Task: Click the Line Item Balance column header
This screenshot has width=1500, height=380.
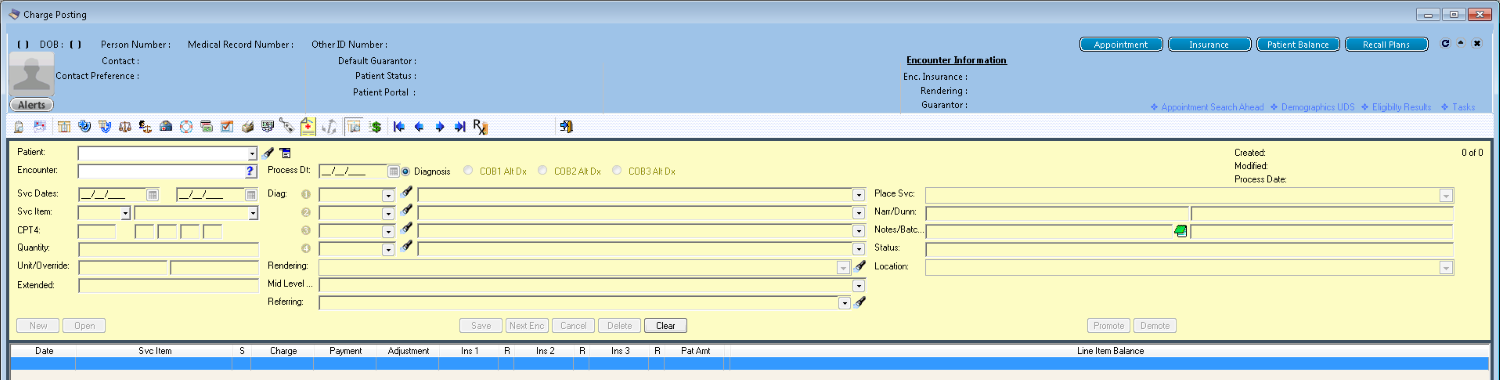Action: (1110, 351)
